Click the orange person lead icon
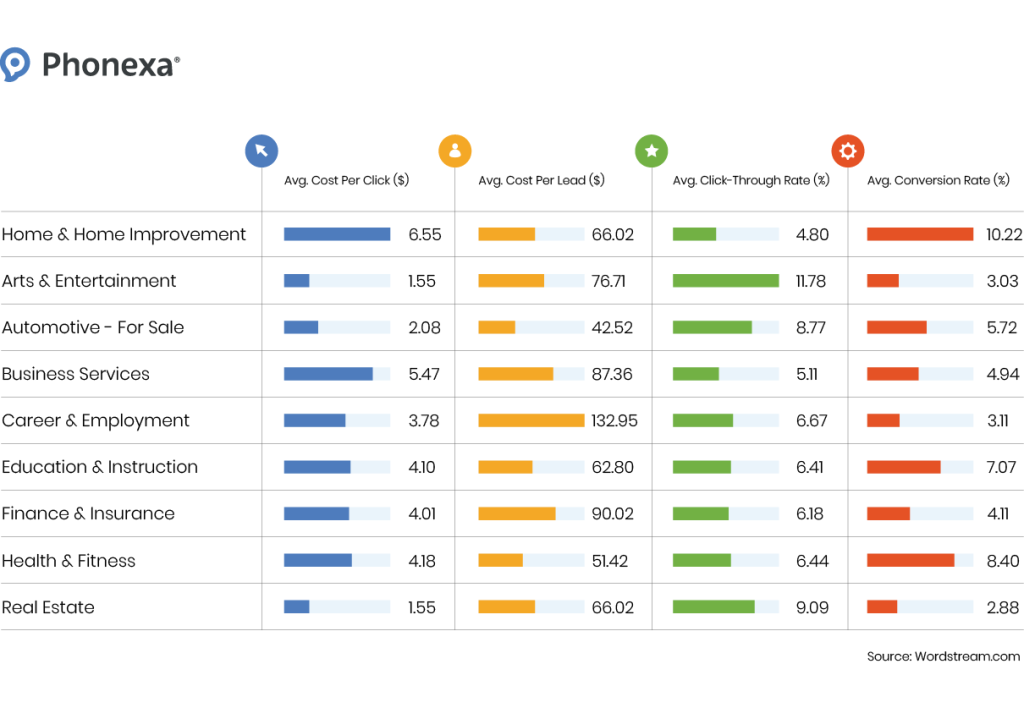 (455, 151)
